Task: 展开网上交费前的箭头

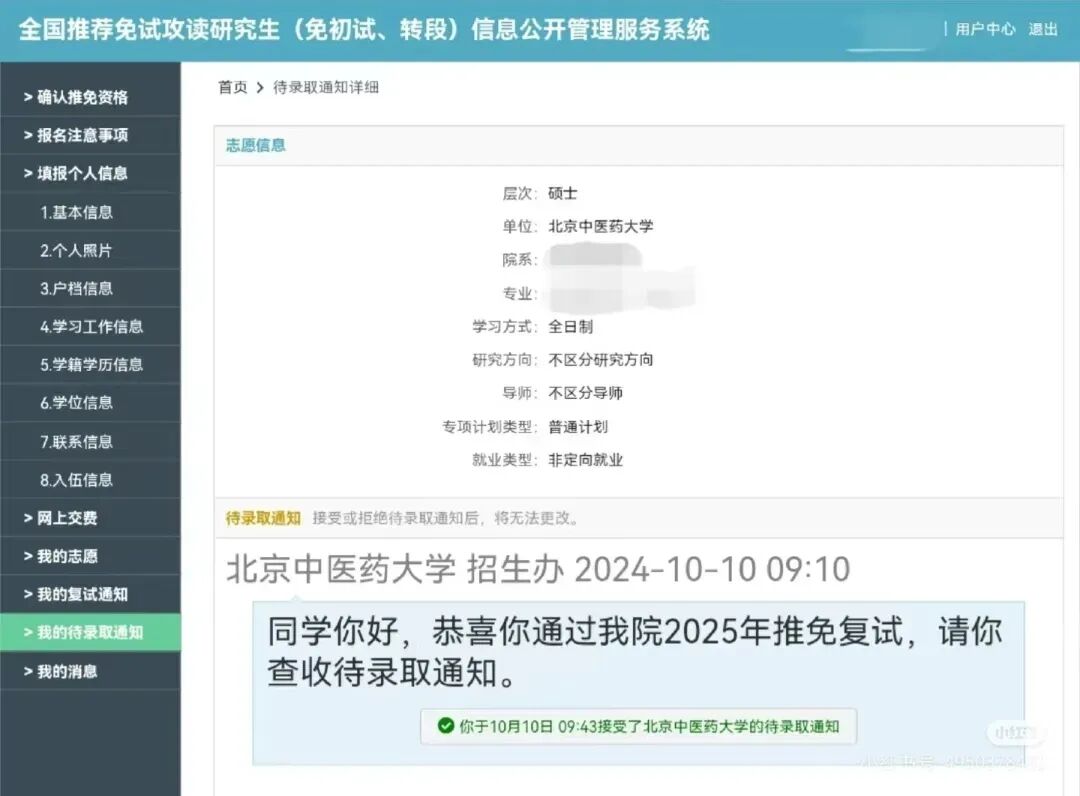Action: point(28,518)
